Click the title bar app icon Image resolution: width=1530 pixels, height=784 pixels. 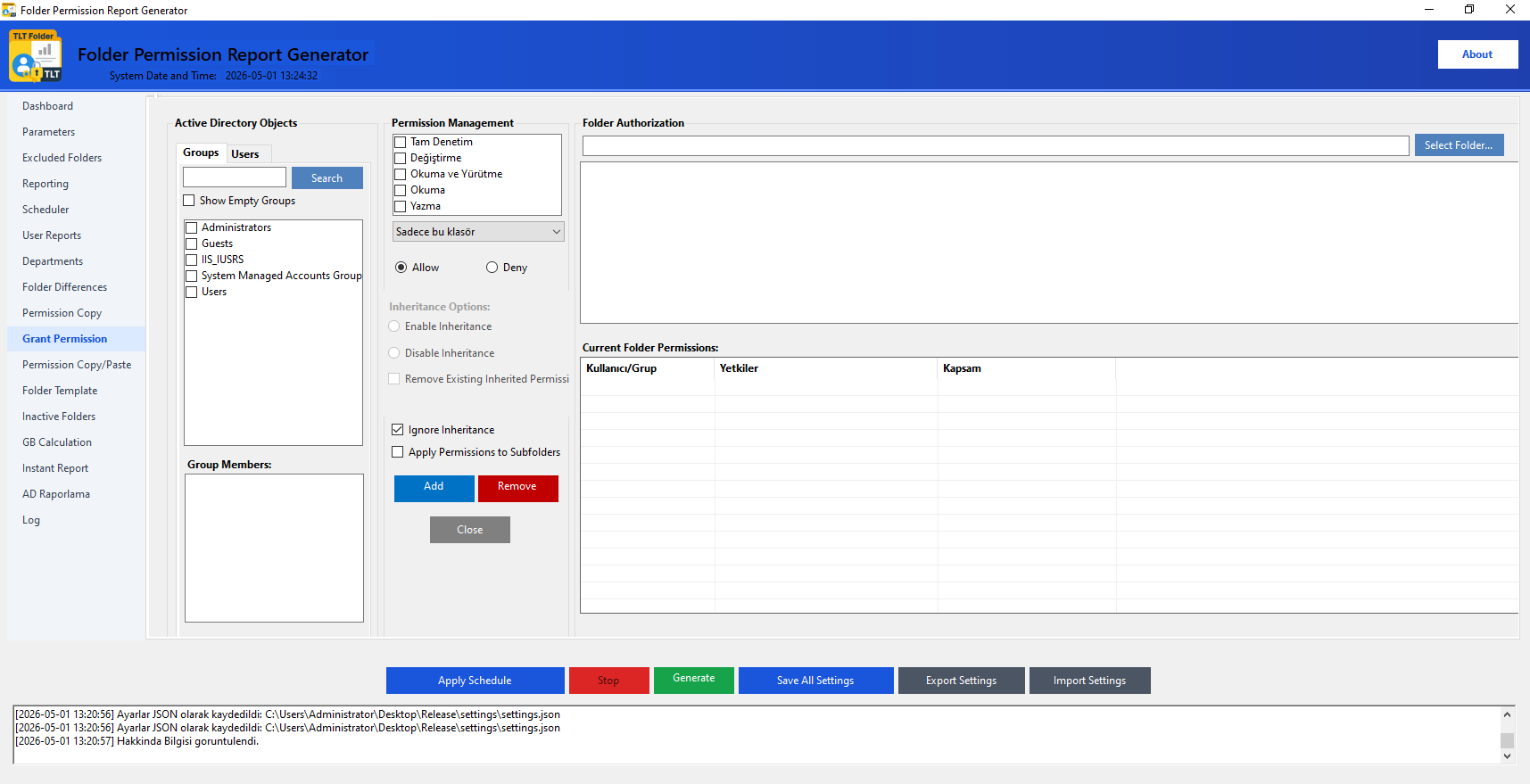(x=9, y=10)
